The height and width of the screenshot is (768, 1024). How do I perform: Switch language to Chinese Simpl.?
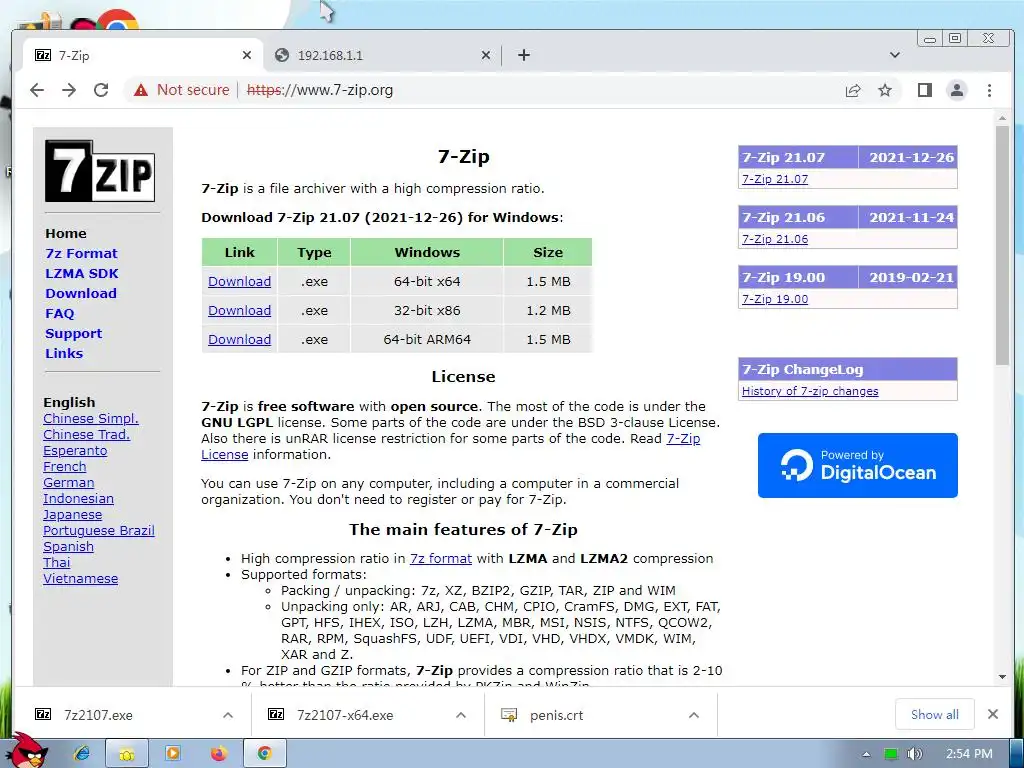point(91,419)
